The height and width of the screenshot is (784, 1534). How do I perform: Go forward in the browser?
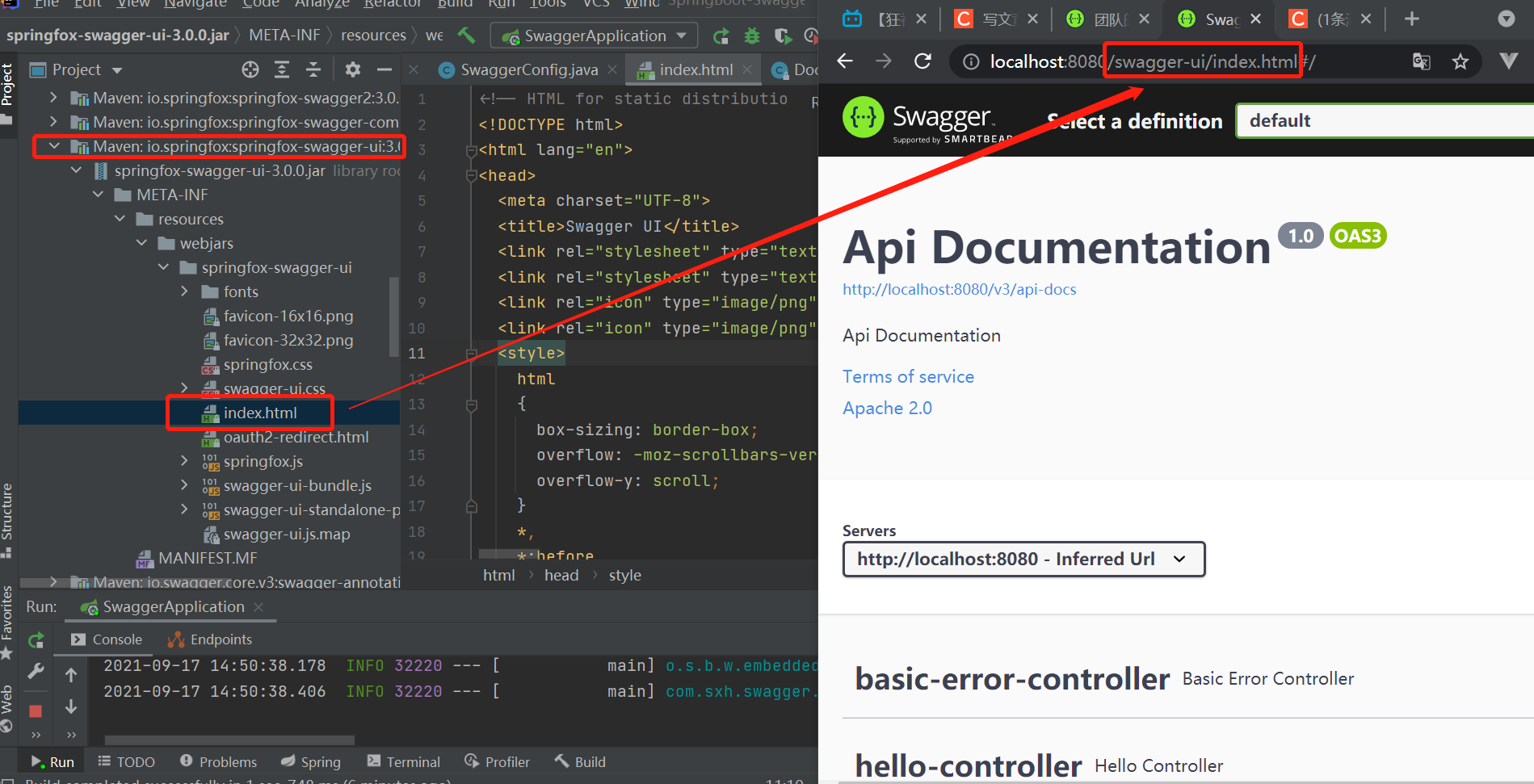point(884,61)
